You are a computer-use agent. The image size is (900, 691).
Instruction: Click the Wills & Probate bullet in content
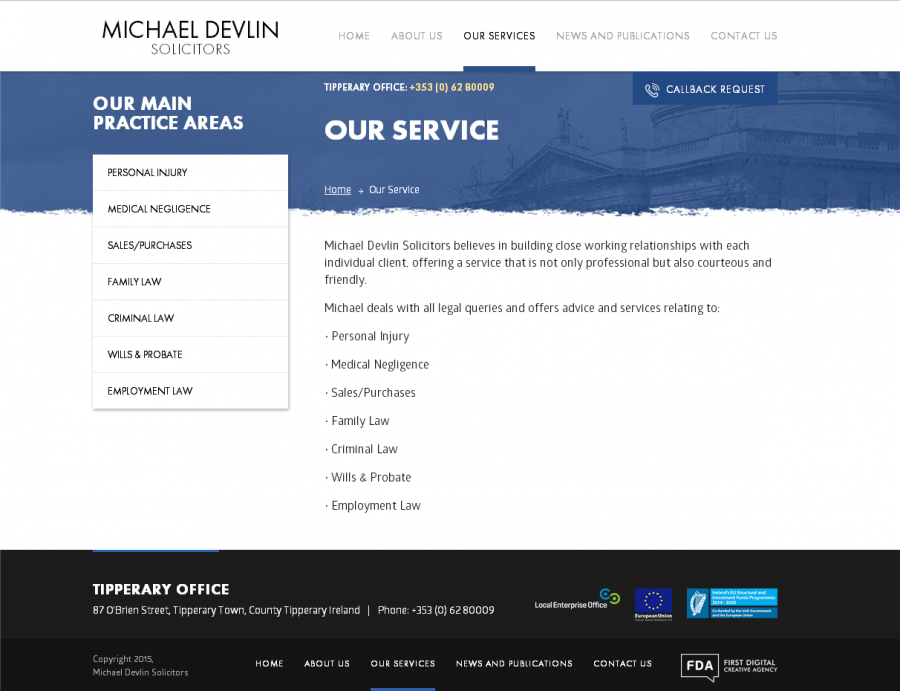368,478
